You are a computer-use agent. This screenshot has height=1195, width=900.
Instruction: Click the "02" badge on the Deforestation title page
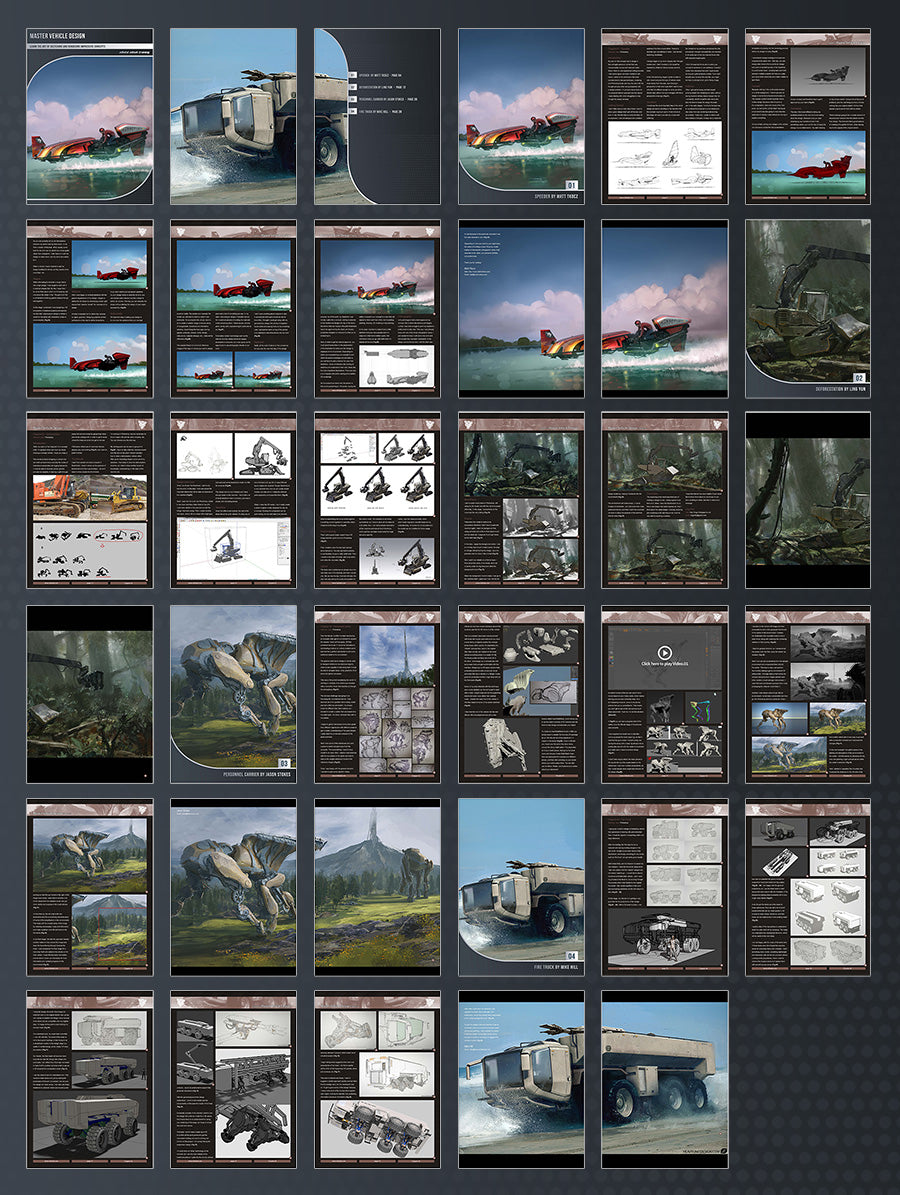coord(858,378)
